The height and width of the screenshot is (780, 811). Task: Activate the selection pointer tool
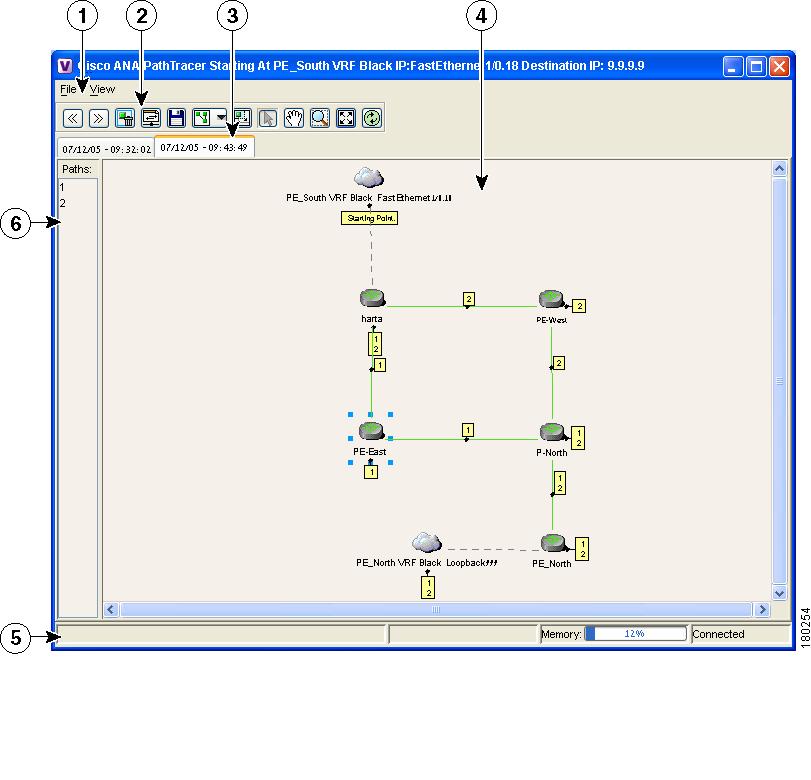[x=267, y=118]
